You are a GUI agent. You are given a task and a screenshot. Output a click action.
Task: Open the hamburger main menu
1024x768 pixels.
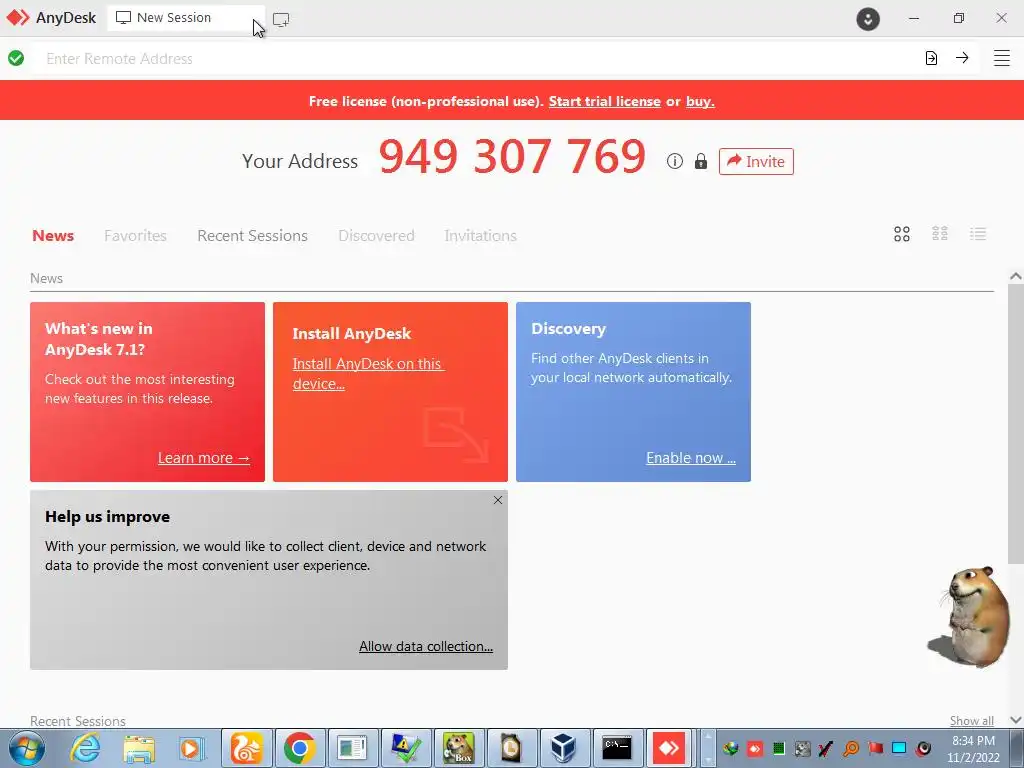1002,58
